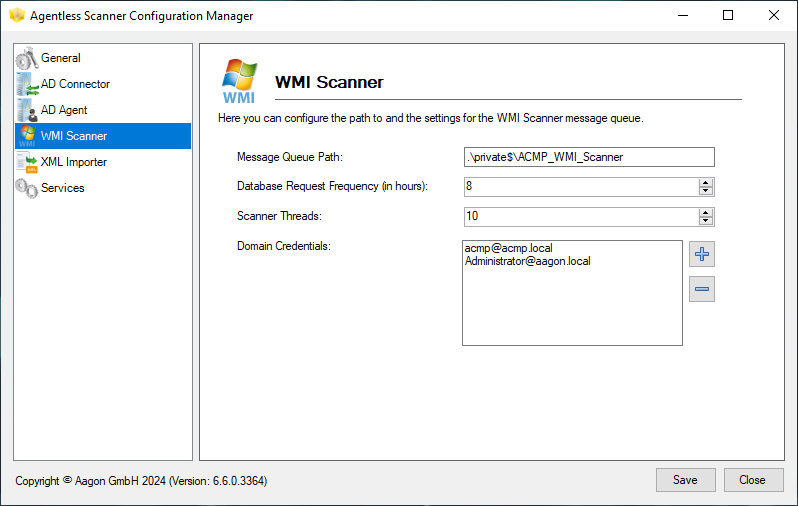Click the Database Request Frequency label

[x=332, y=186]
